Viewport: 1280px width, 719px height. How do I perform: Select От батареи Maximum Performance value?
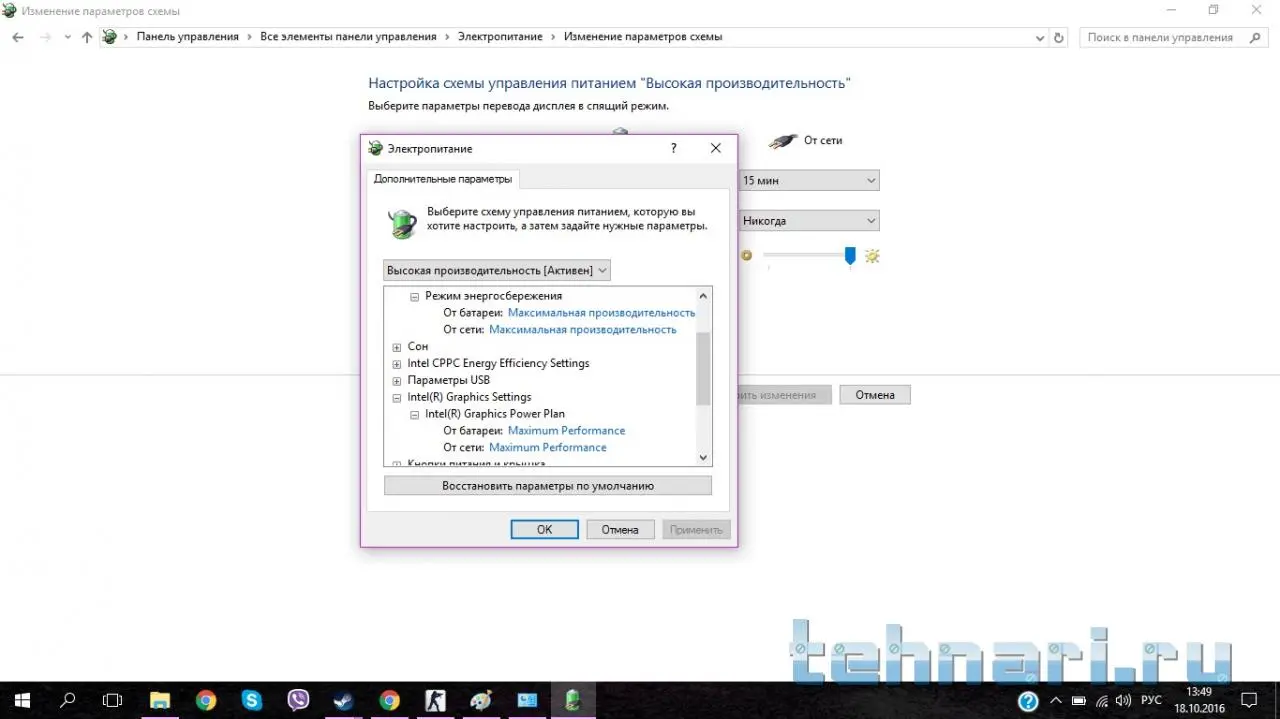pos(566,431)
